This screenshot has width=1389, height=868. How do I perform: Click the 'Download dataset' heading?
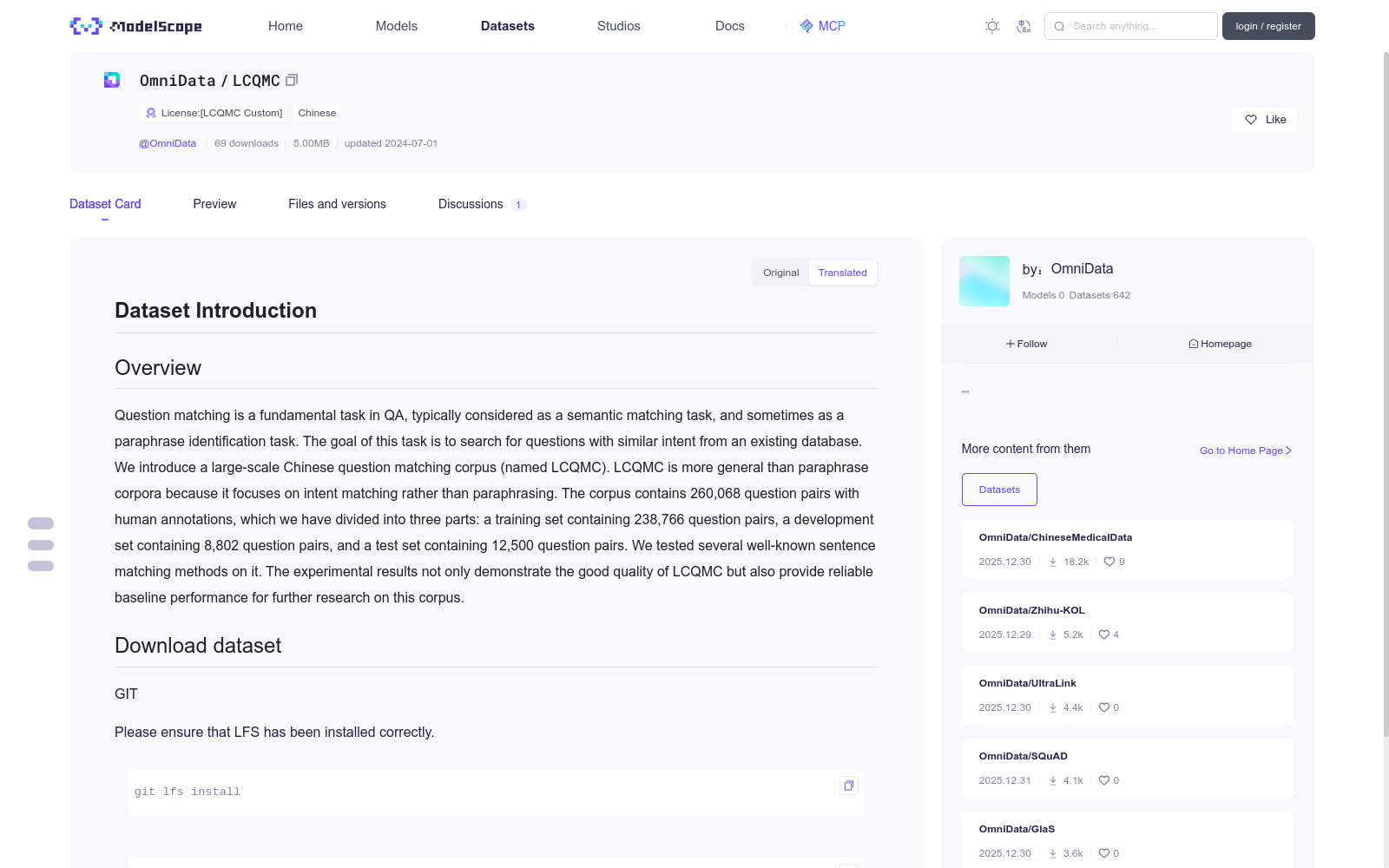[x=198, y=646]
